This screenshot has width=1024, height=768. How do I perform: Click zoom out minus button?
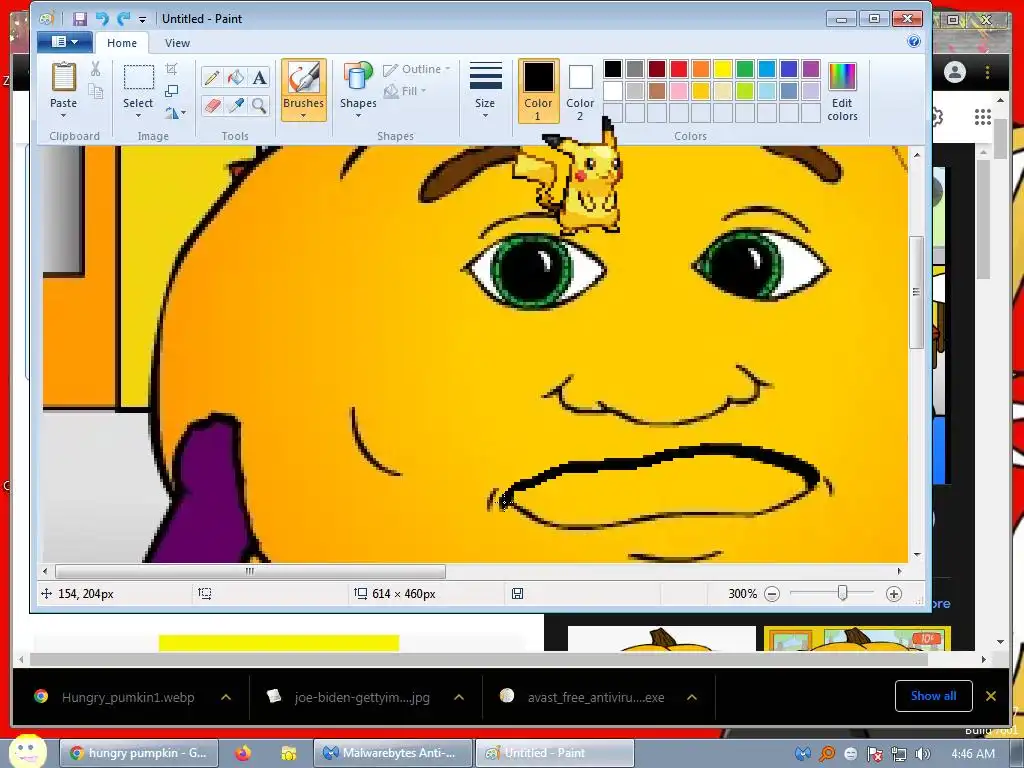click(x=772, y=594)
